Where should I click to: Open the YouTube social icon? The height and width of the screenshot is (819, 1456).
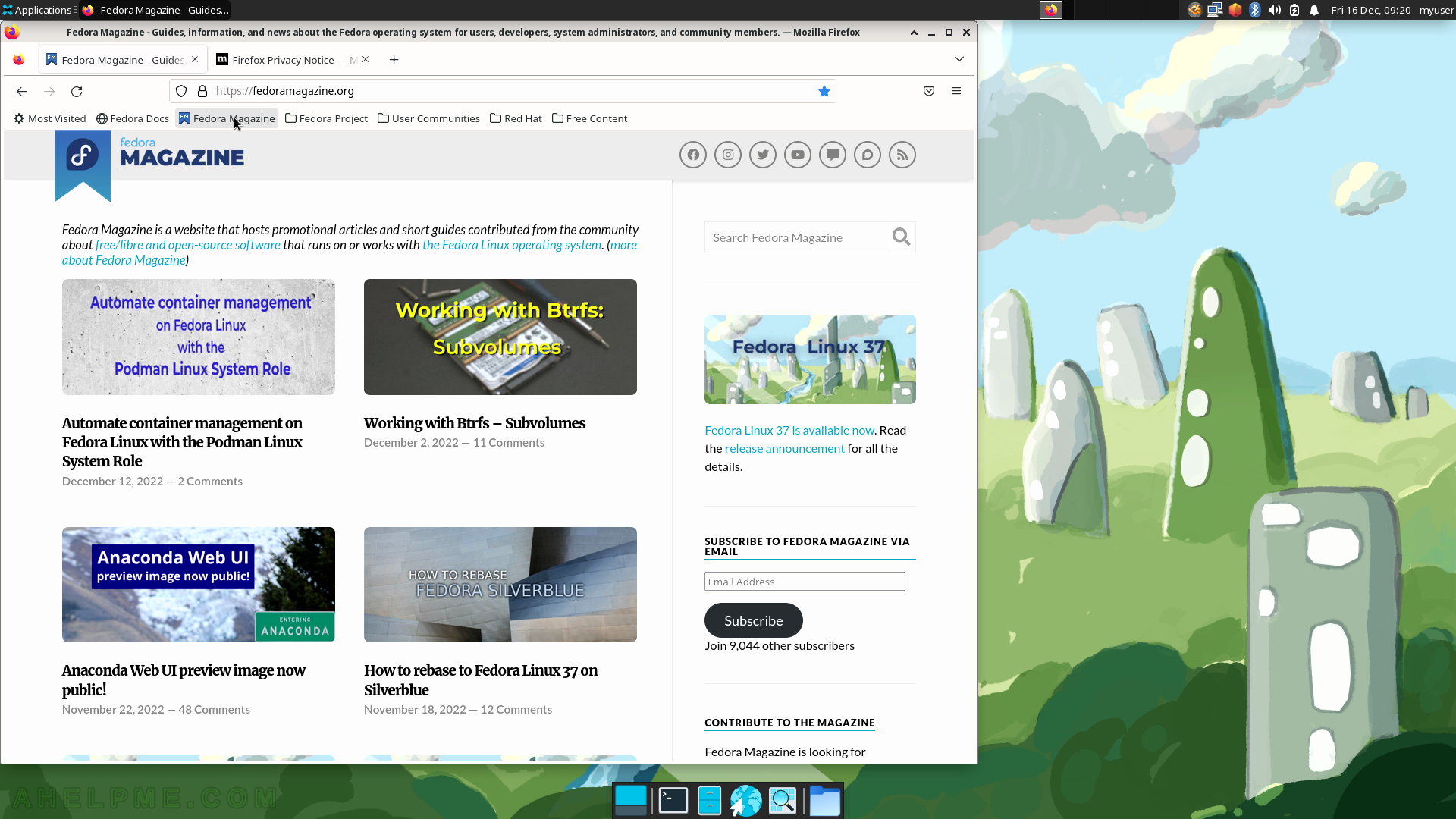tap(798, 155)
